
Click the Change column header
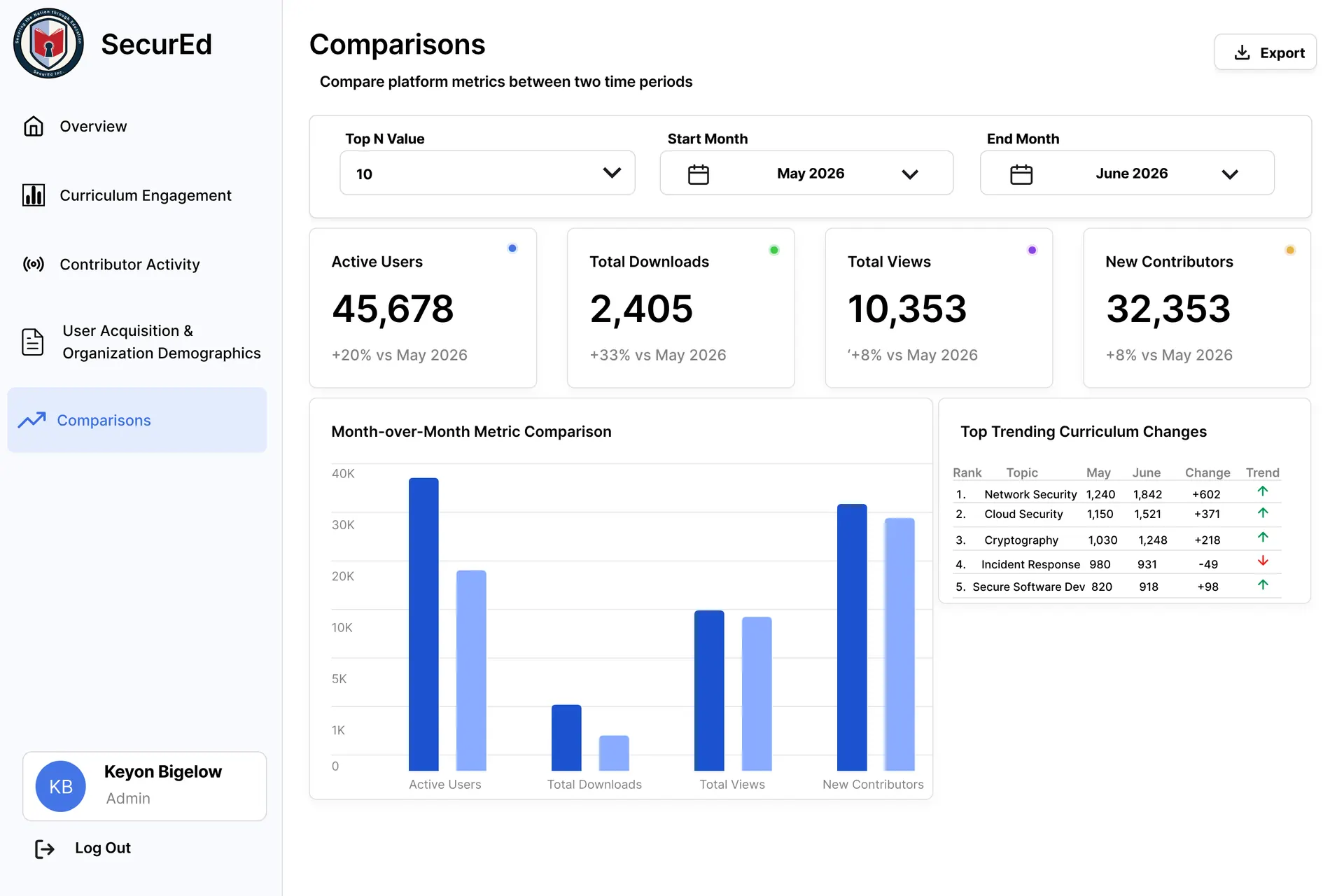pos(1207,472)
